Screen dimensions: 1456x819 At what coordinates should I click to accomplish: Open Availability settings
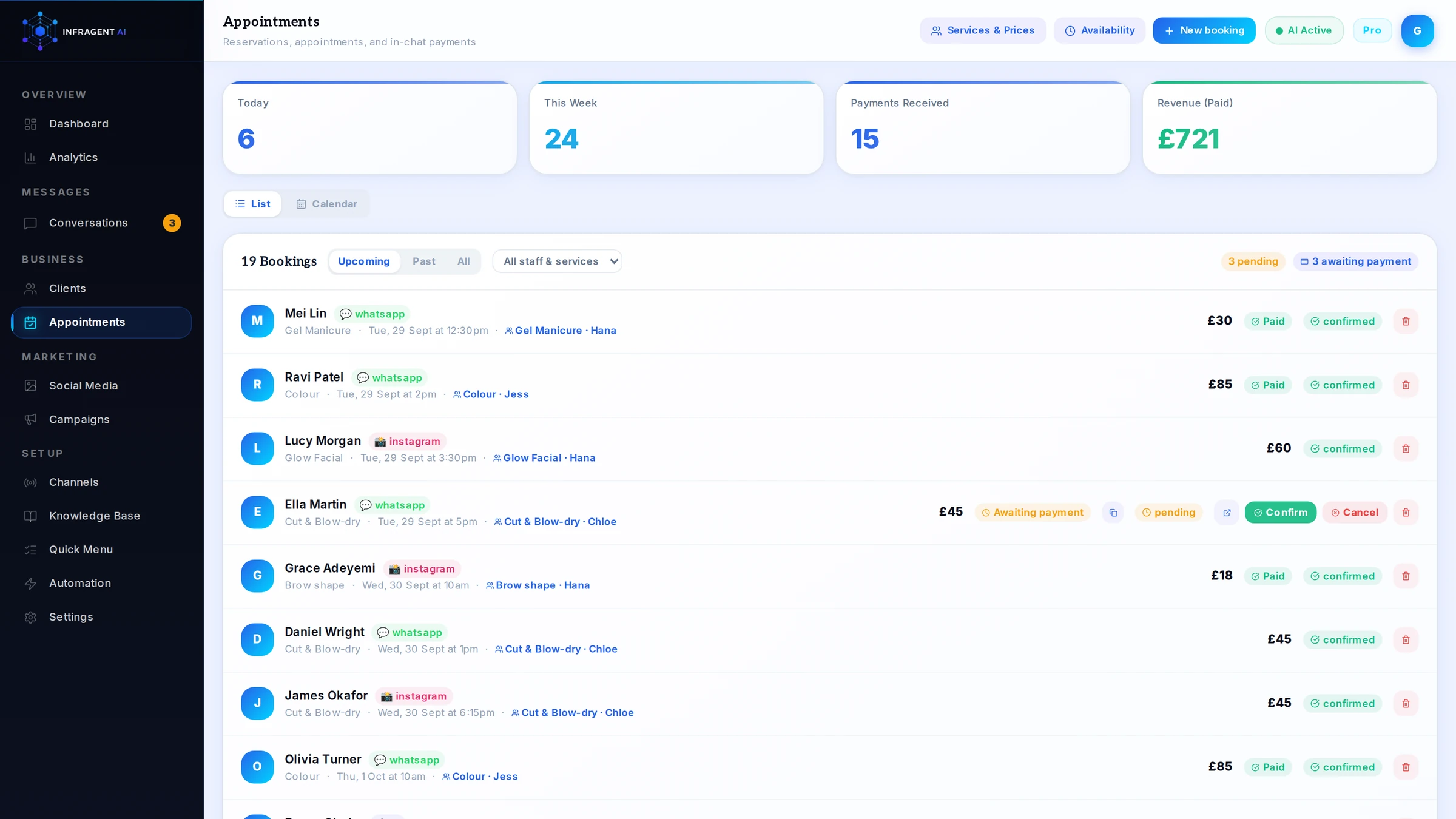[1099, 30]
